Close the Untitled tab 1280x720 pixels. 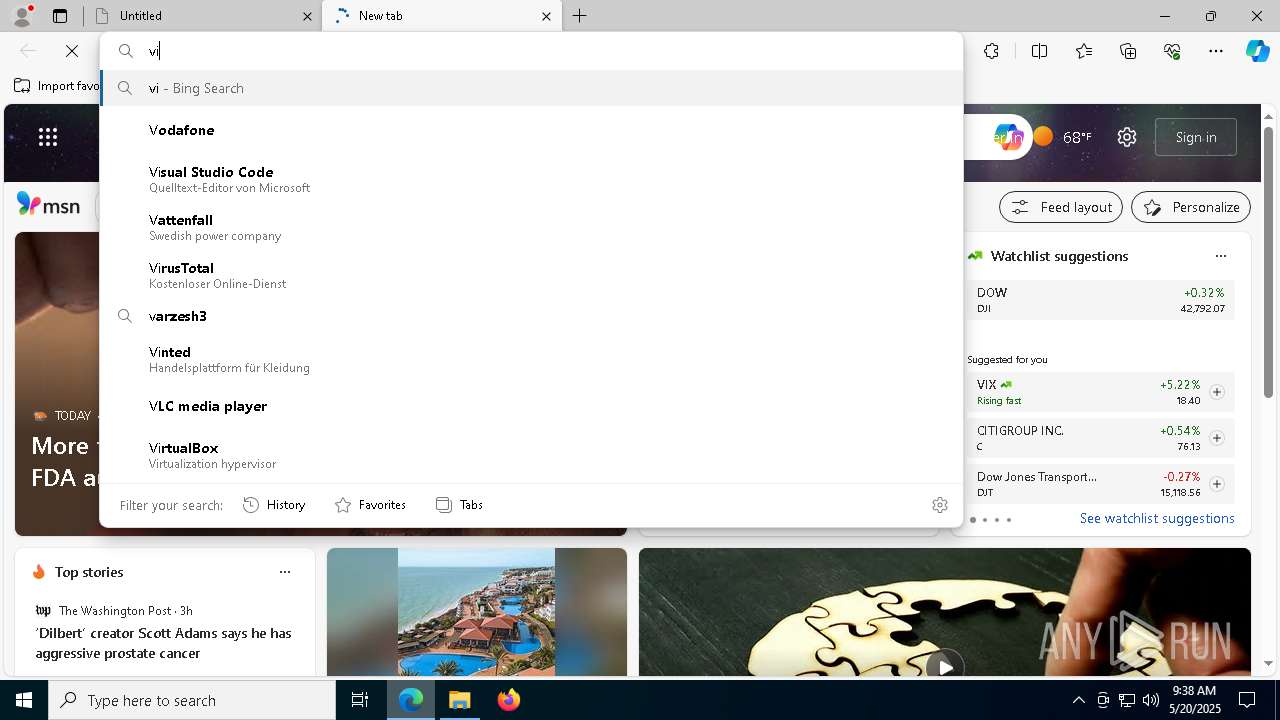[x=307, y=16]
